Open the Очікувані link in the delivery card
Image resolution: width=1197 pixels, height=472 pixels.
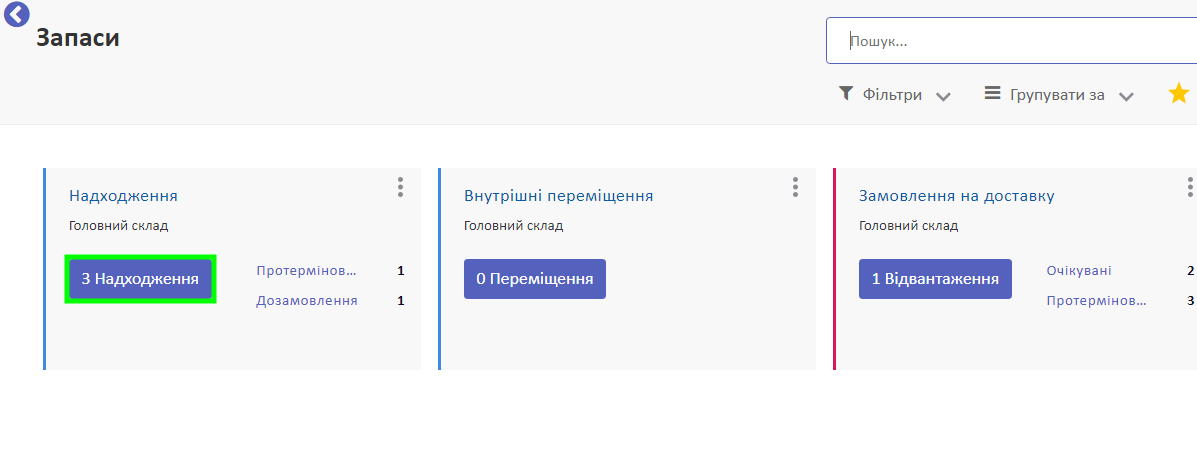[1078, 271]
